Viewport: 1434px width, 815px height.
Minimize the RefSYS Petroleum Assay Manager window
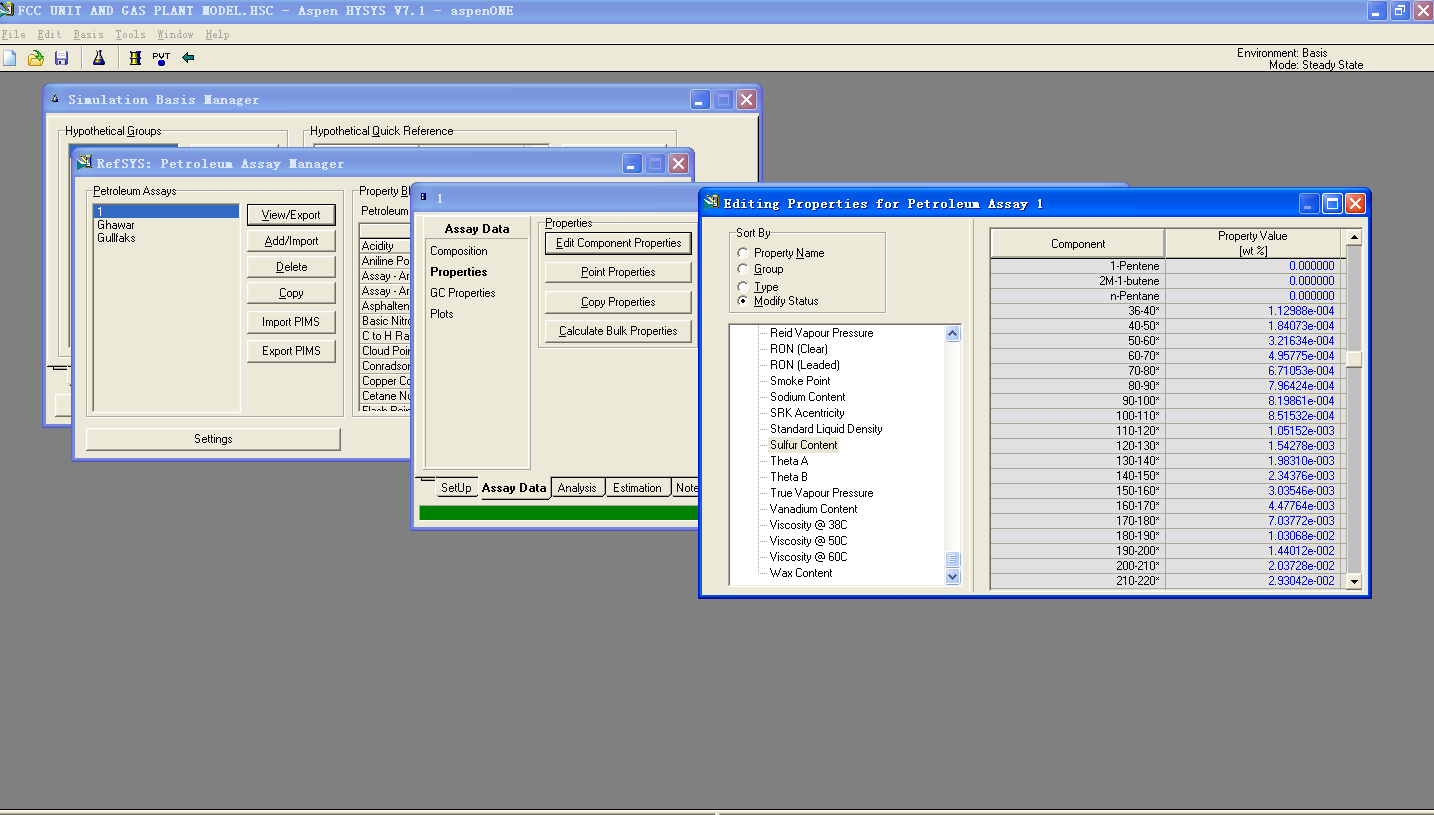(x=632, y=164)
